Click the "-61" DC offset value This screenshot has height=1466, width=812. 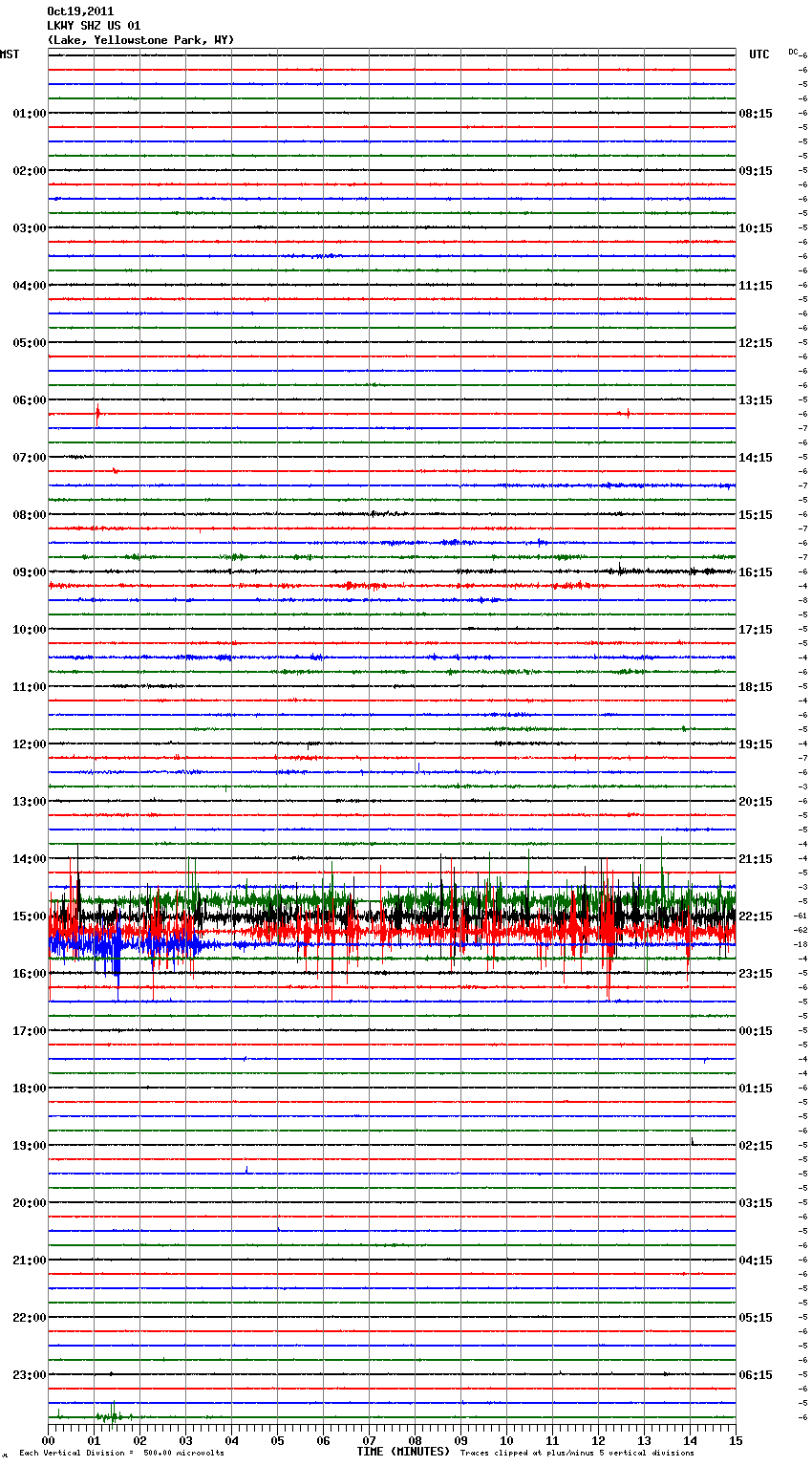coord(801,916)
